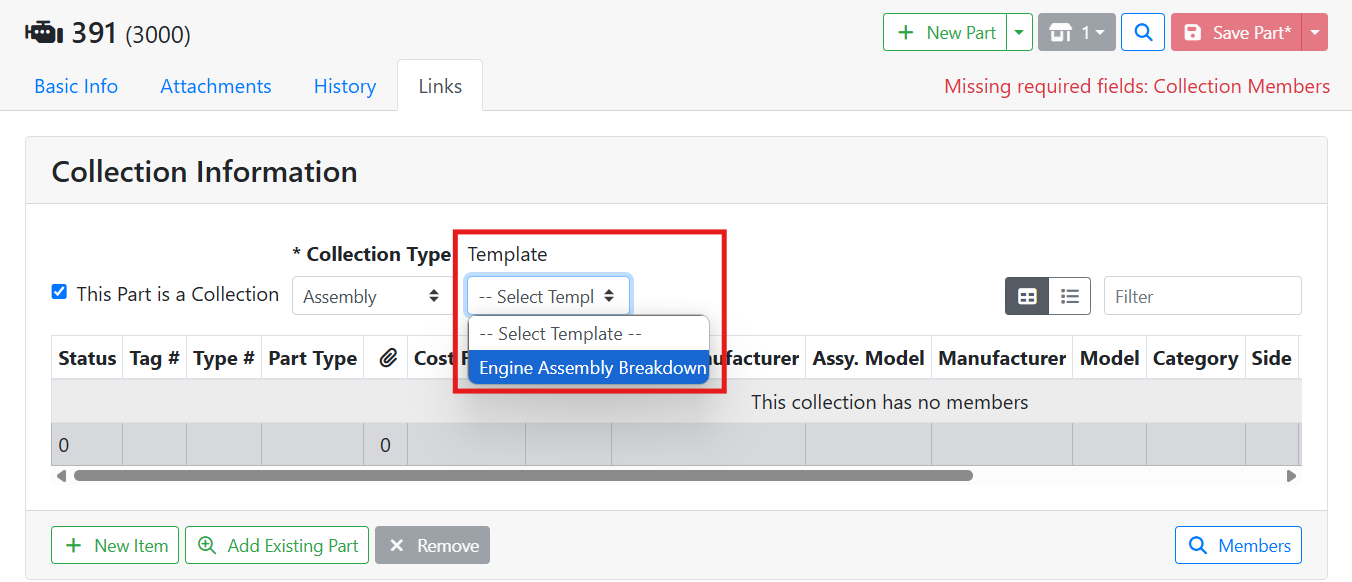Click the plus icon on New Item
This screenshot has width=1352, height=582.
point(75,545)
